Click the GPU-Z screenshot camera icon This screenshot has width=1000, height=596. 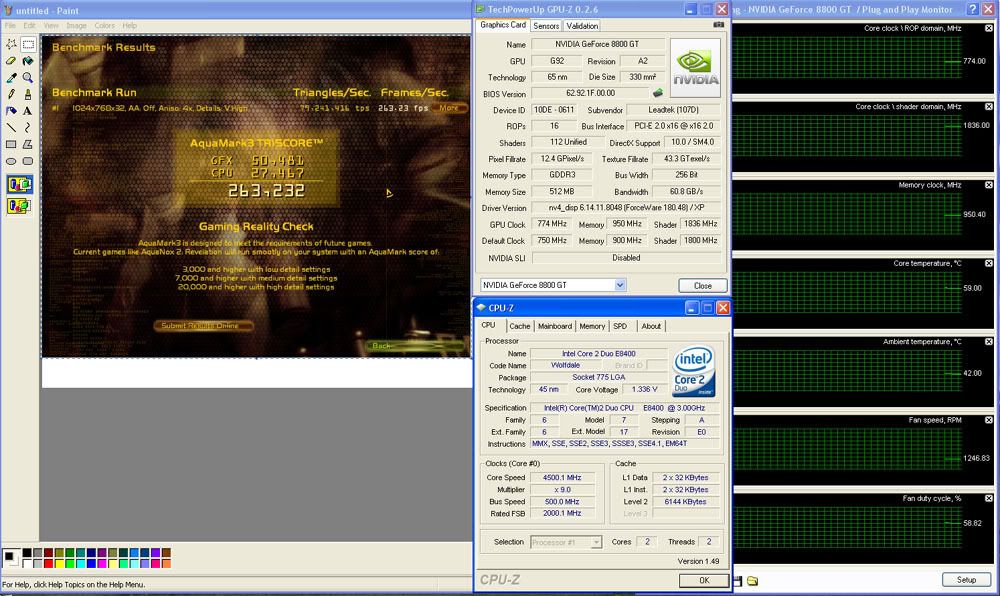point(718,25)
